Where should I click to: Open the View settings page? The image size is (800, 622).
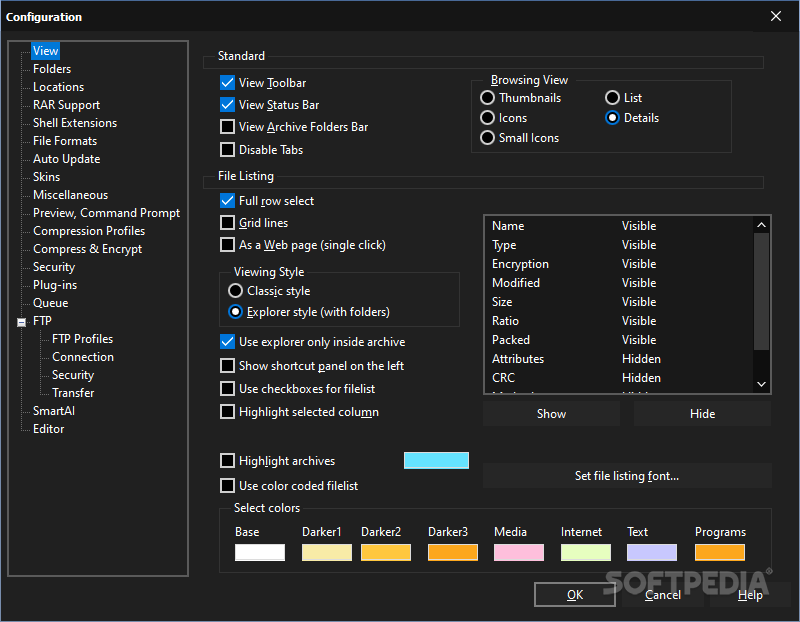pos(45,51)
